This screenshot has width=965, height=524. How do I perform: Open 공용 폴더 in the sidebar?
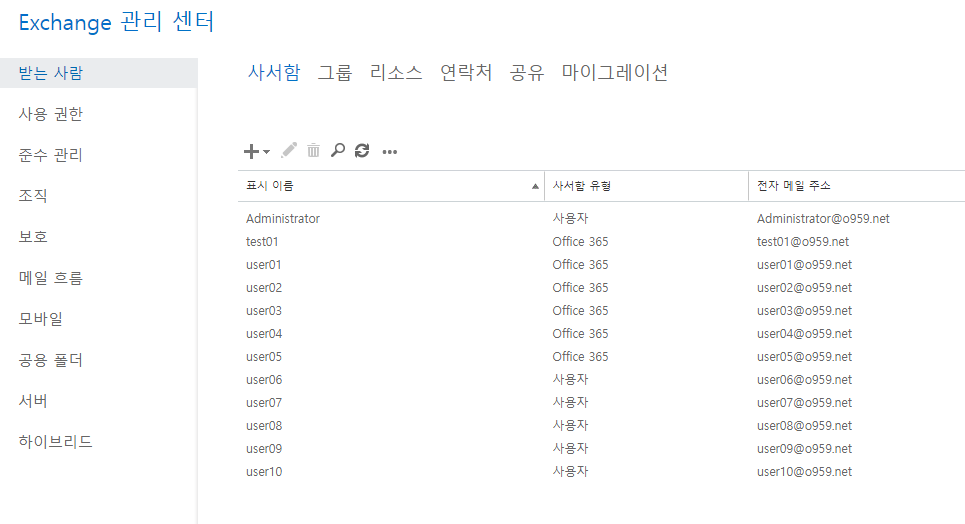pyautogui.click(x=50, y=360)
